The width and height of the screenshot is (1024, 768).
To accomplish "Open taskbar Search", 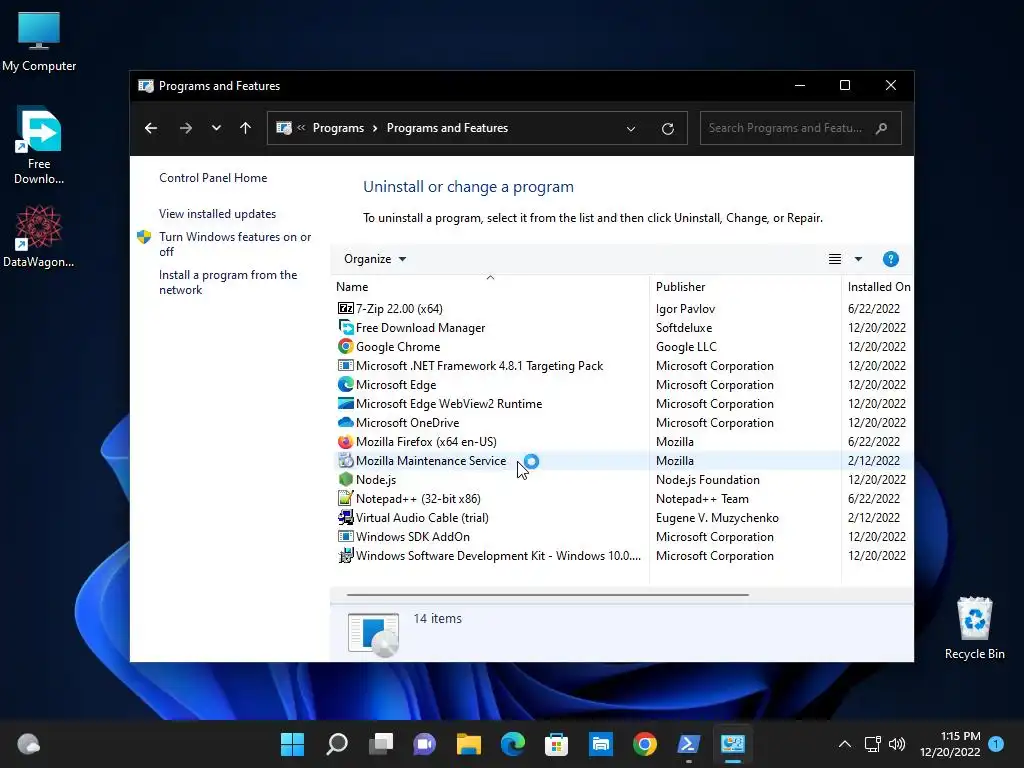I will click(337, 744).
